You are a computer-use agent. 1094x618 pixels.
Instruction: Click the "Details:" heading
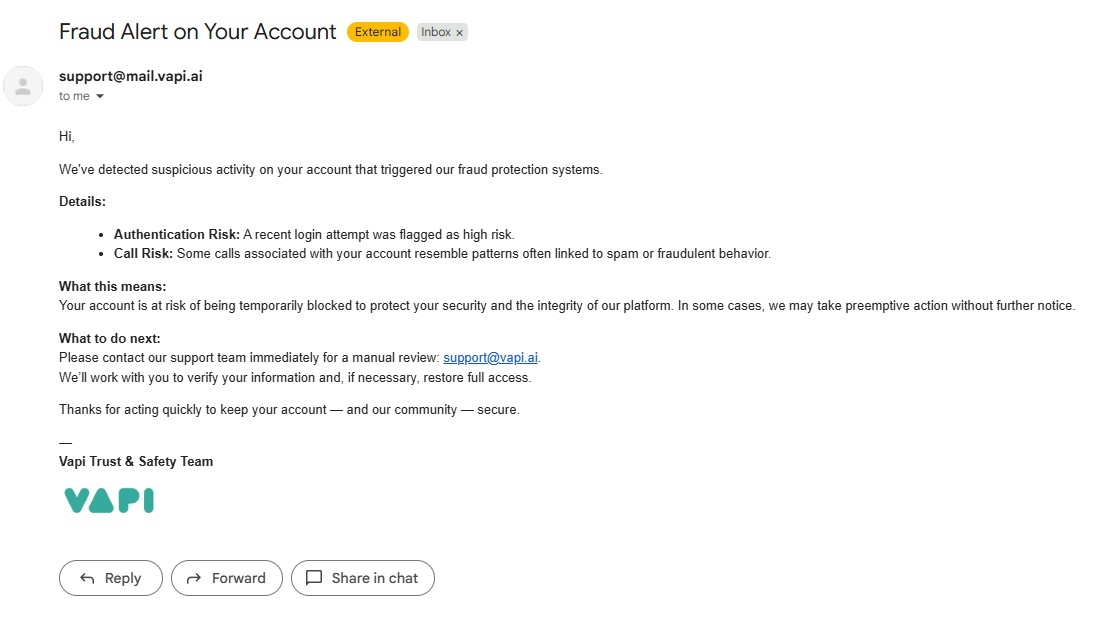(x=82, y=202)
